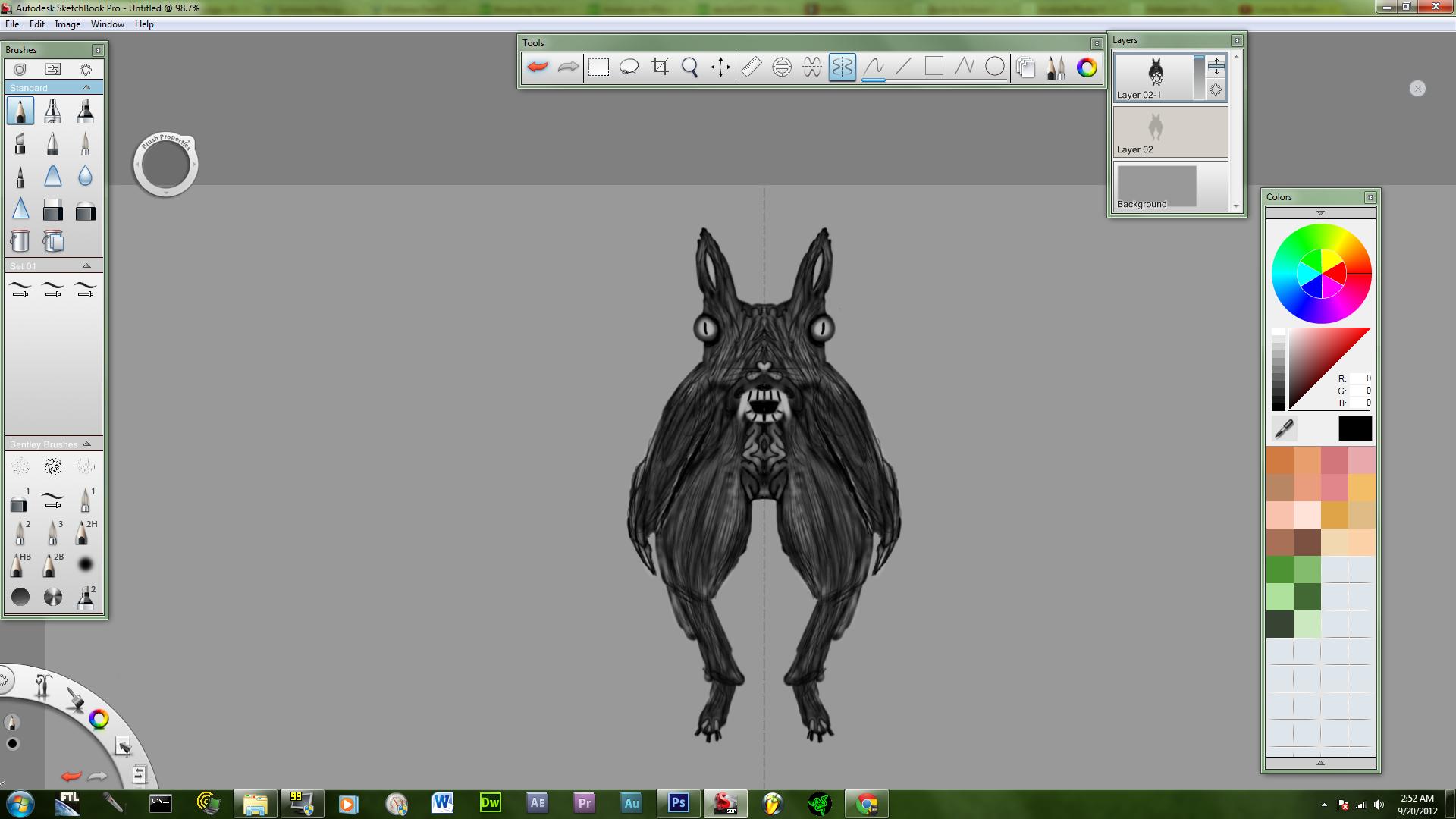Choose the brown palette swatch
Viewport: 1456px width, 819px height.
1307,542
